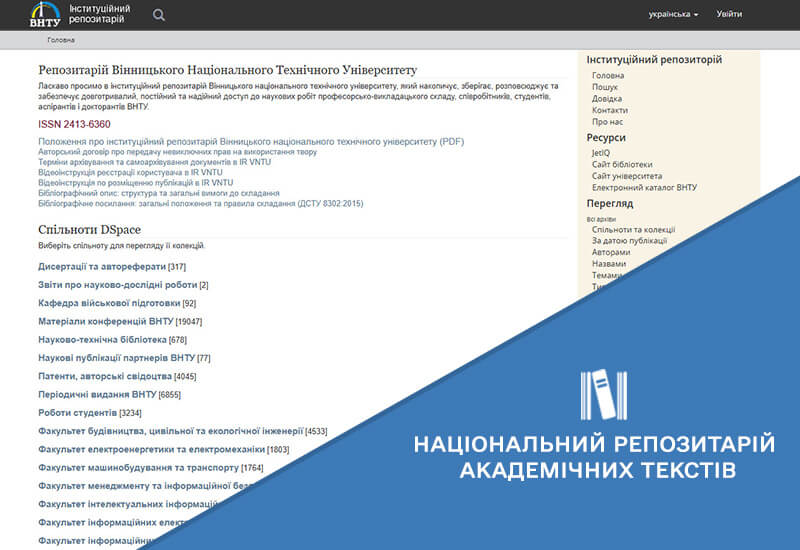Open Сайт бібліотеки resource link
The width and height of the screenshot is (800, 550).
tap(622, 164)
